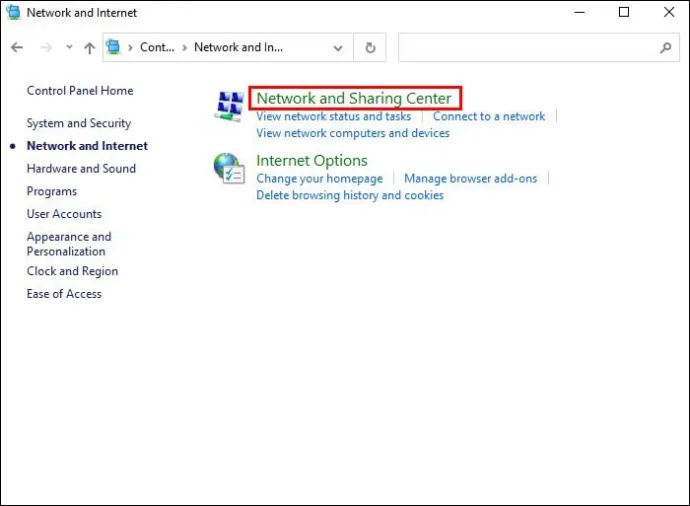Expand the address bar history chevron

[338, 48]
